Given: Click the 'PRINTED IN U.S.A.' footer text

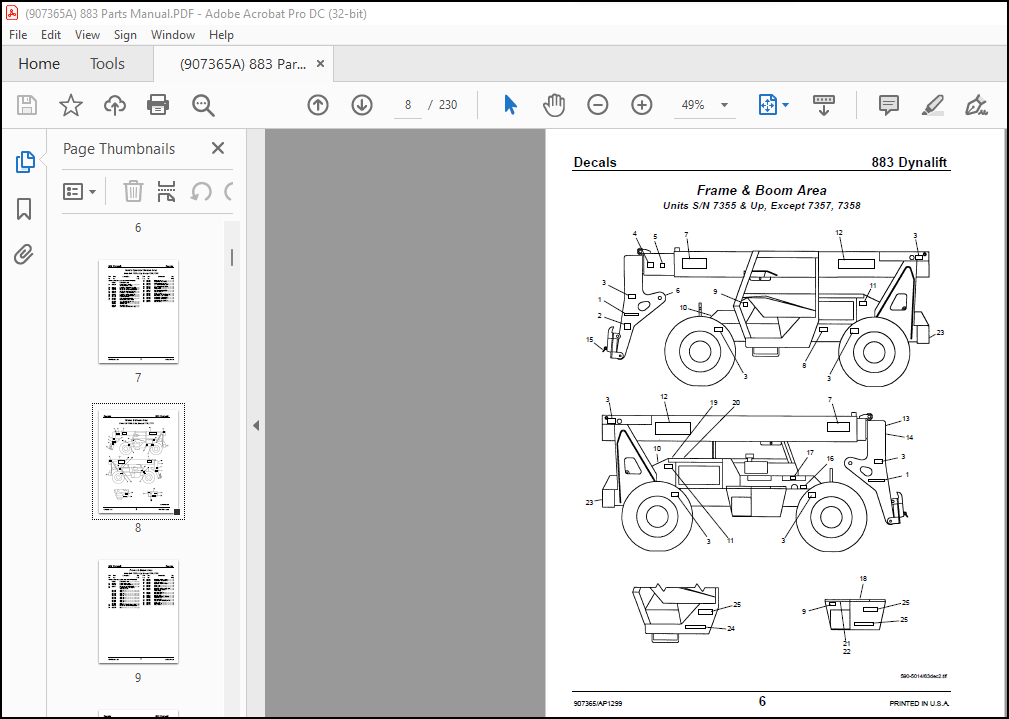Looking at the screenshot, I should [x=919, y=704].
